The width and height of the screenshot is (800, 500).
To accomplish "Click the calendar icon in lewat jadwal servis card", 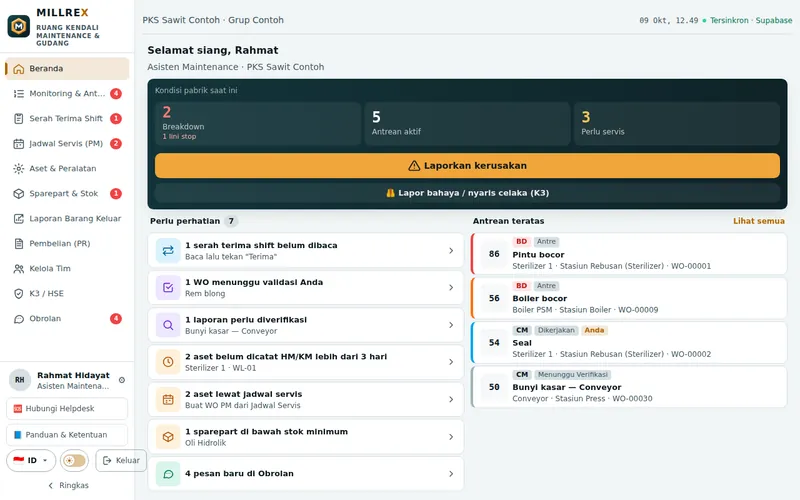I will (168, 399).
